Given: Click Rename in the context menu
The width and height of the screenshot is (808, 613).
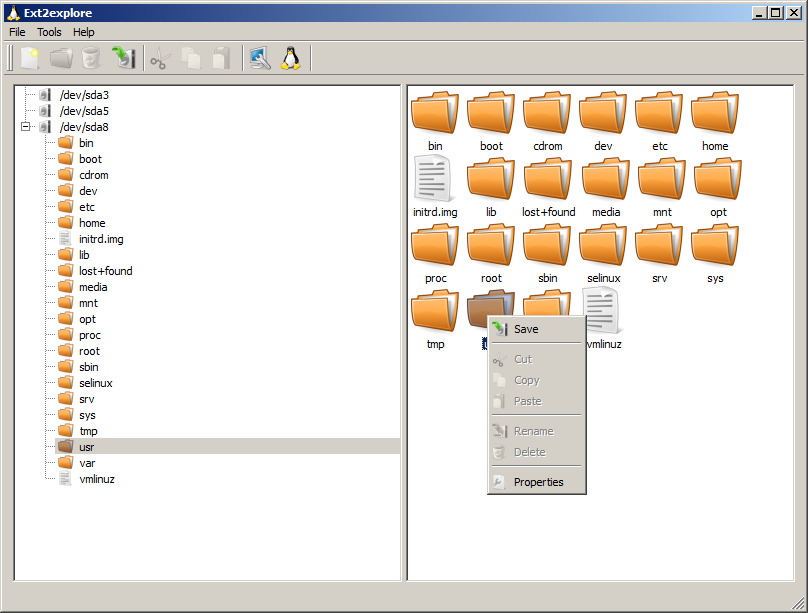Looking at the screenshot, I should [x=536, y=431].
